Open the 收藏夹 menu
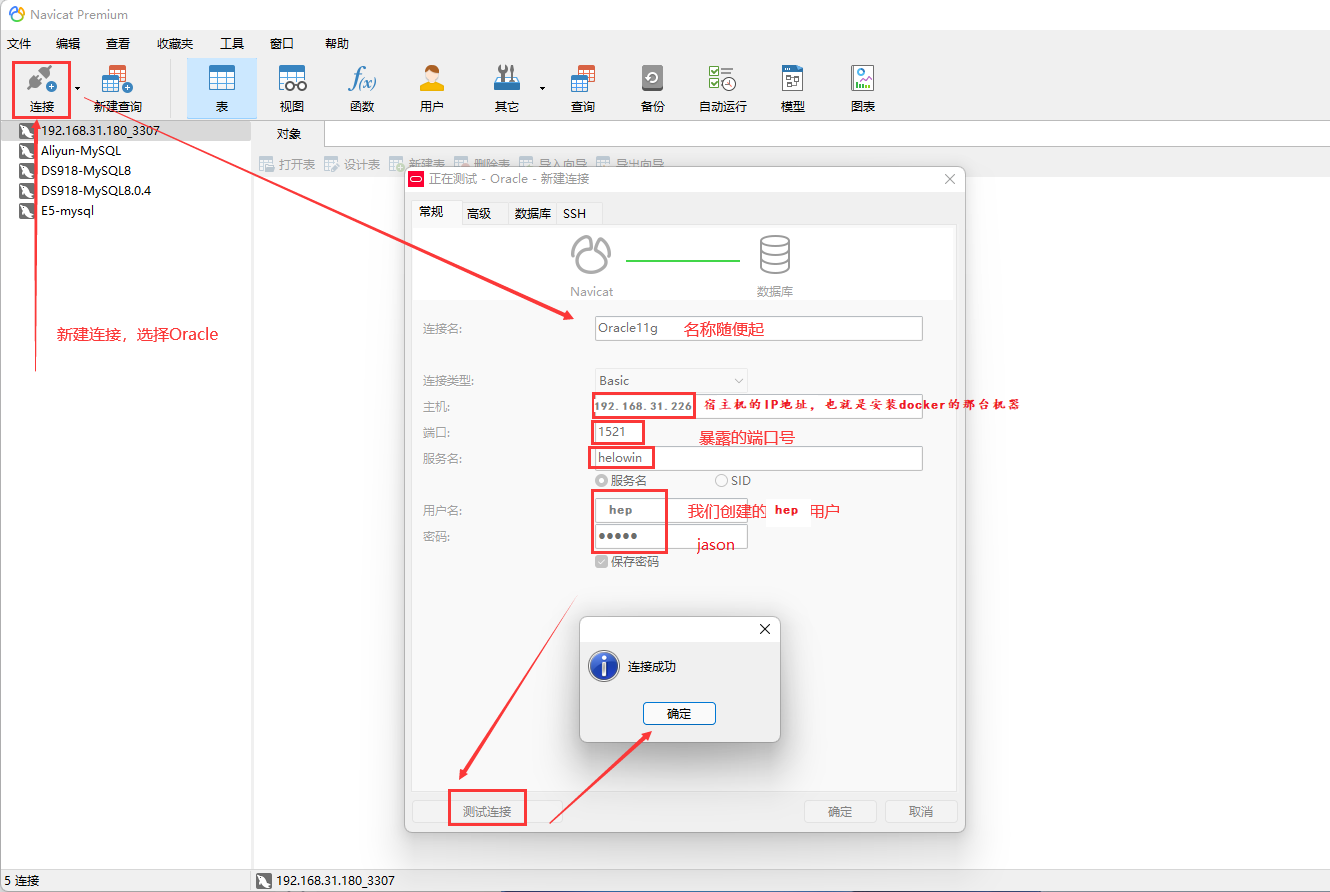The width and height of the screenshot is (1330, 892). pos(175,44)
